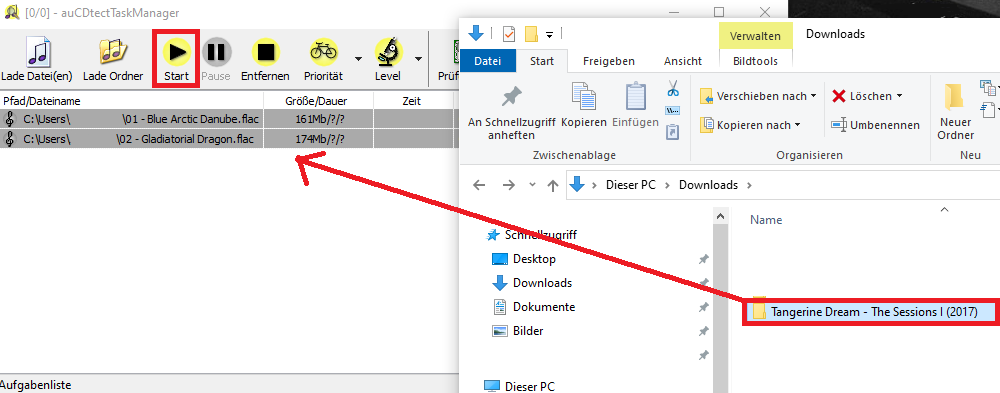The image size is (1000, 393).
Task: Click the Level microscope icon
Action: tap(388, 52)
